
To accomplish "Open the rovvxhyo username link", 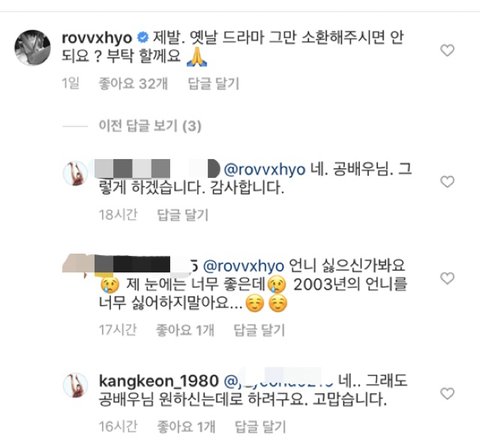I will point(97,38).
